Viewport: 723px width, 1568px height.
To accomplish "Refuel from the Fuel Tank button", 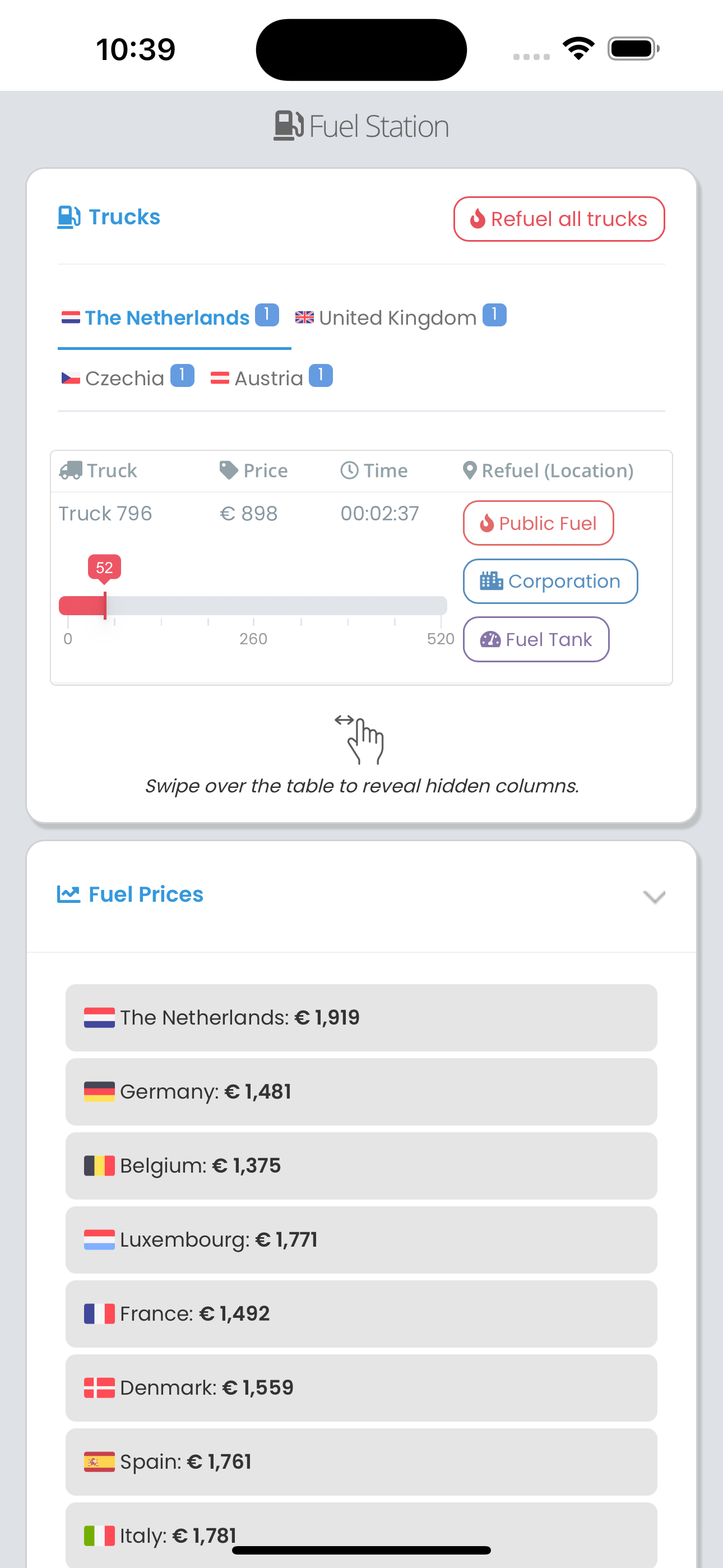I will pos(536,639).
